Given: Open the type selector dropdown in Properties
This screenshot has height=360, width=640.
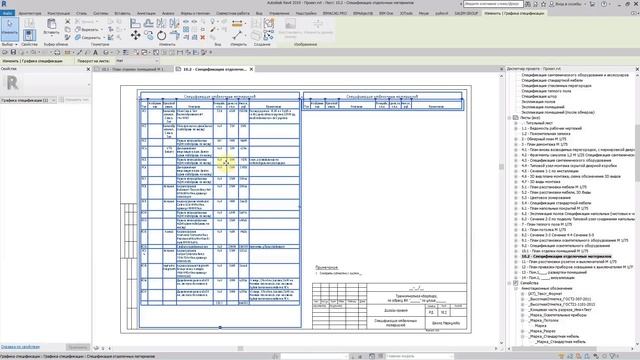Looking at the screenshot, I should [89, 84].
